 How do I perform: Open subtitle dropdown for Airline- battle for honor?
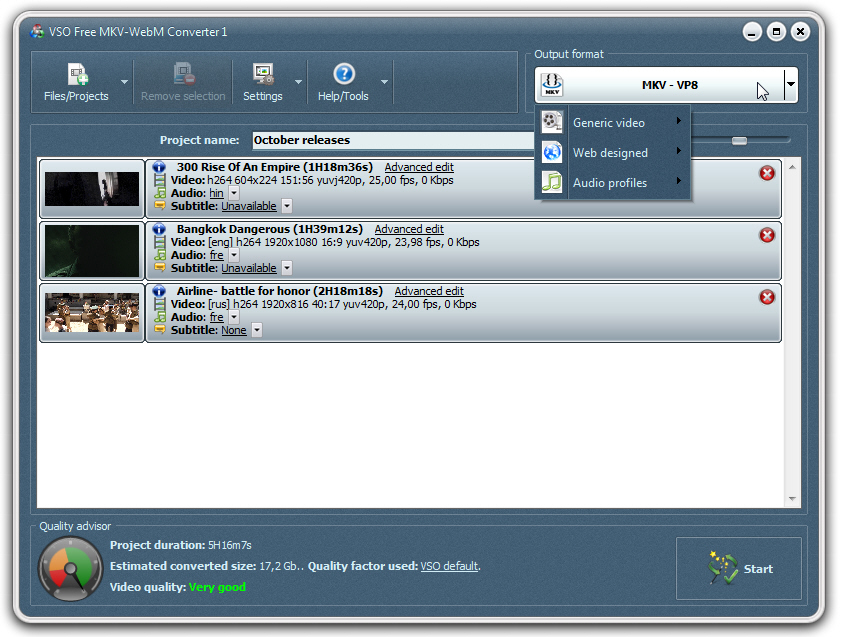[x=257, y=330]
